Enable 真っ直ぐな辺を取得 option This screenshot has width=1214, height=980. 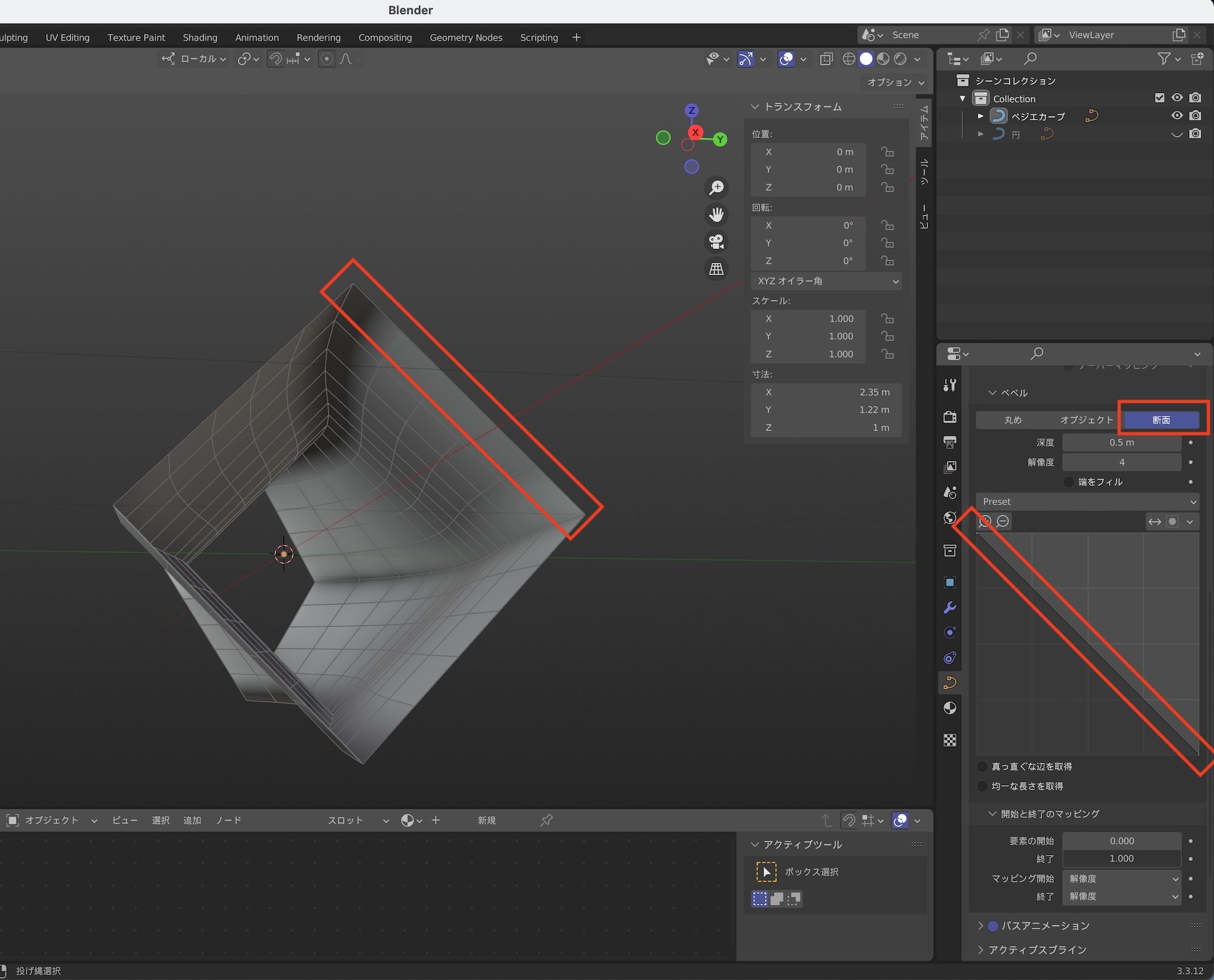(983, 767)
